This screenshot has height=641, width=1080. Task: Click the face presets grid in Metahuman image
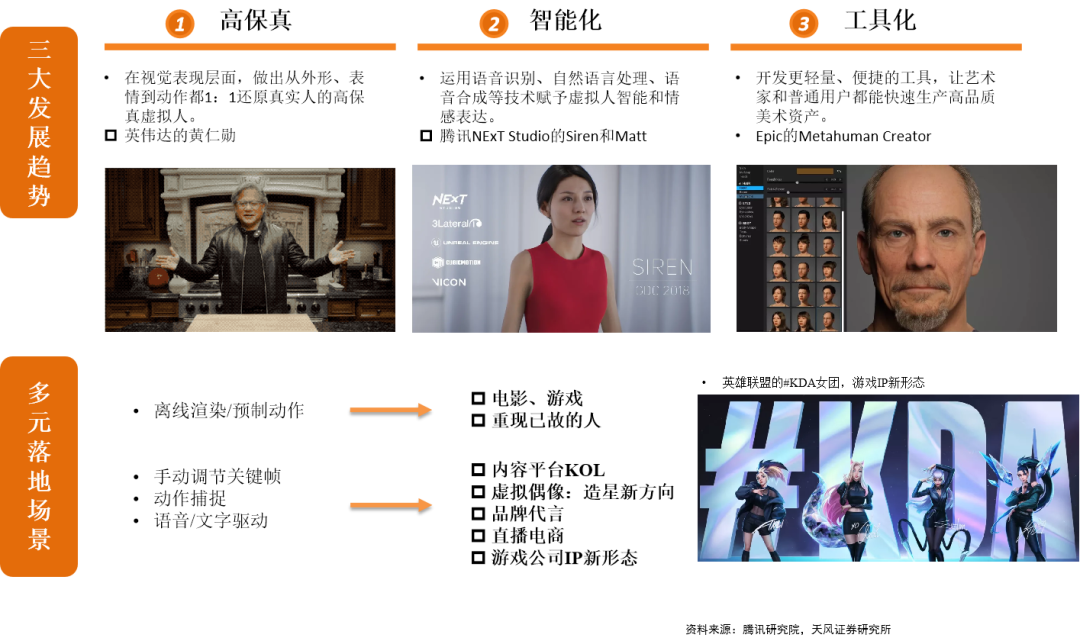pos(804,262)
